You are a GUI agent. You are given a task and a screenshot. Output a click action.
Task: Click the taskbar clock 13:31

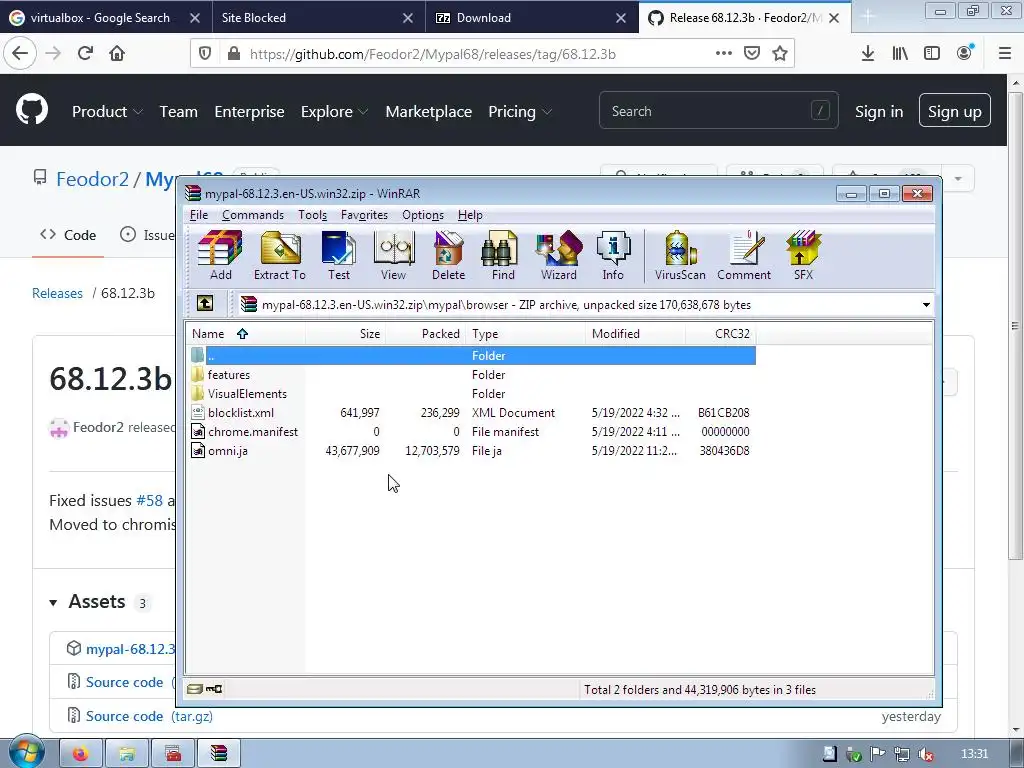tap(974, 754)
